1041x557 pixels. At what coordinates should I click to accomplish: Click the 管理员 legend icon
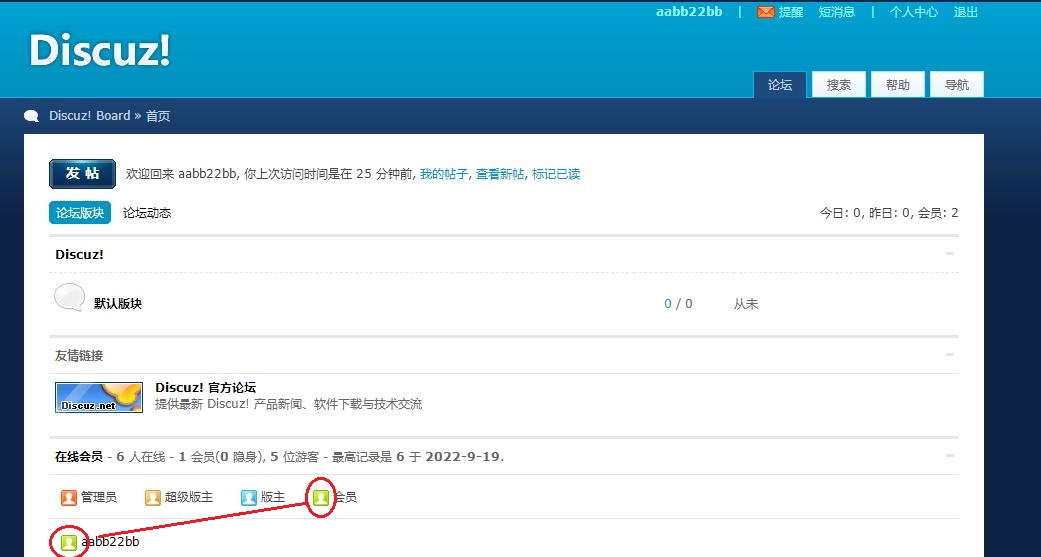[x=68, y=497]
